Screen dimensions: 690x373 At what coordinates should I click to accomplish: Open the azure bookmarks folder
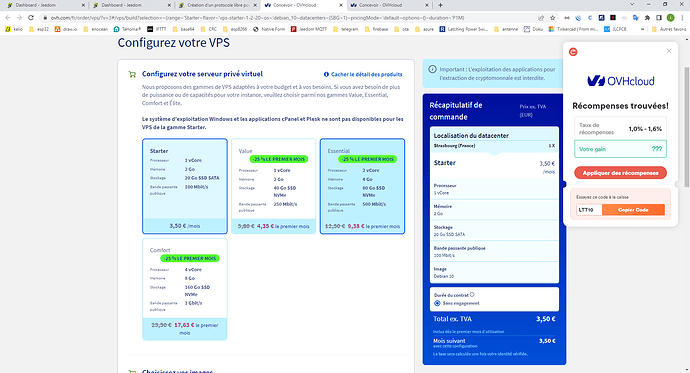425,29
